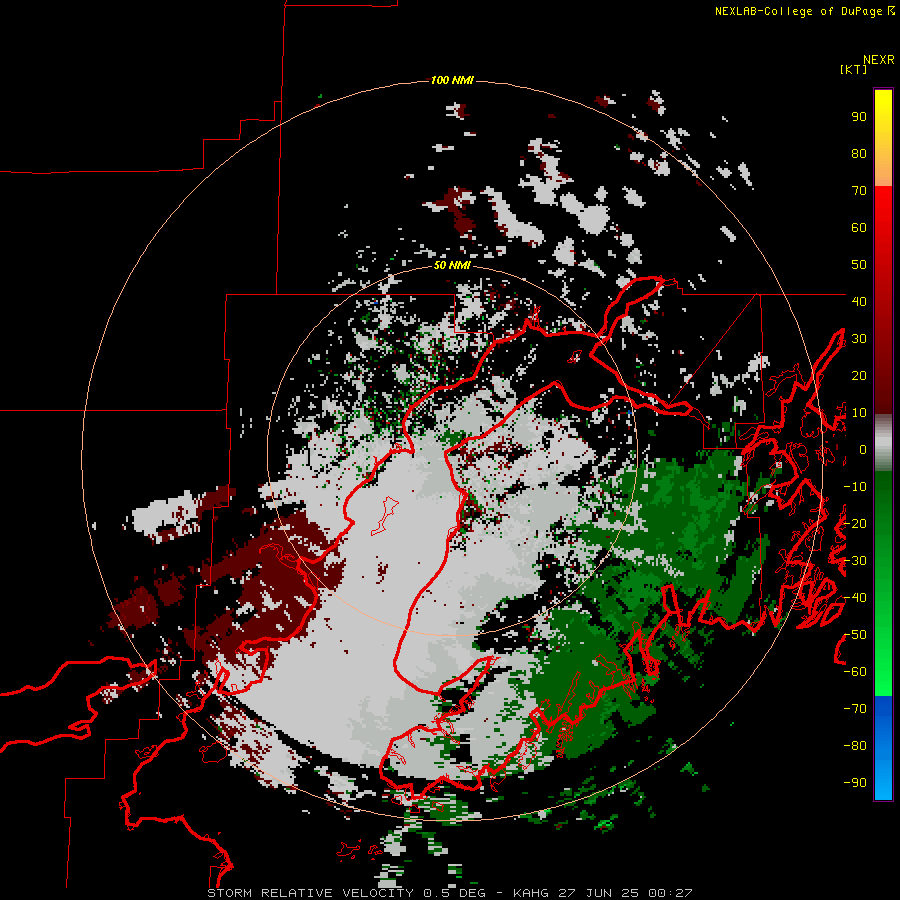The height and width of the screenshot is (900, 900).
Task: Click the 30 value on velocity scale
Action: pyautogui.click(x=859, y=339)
